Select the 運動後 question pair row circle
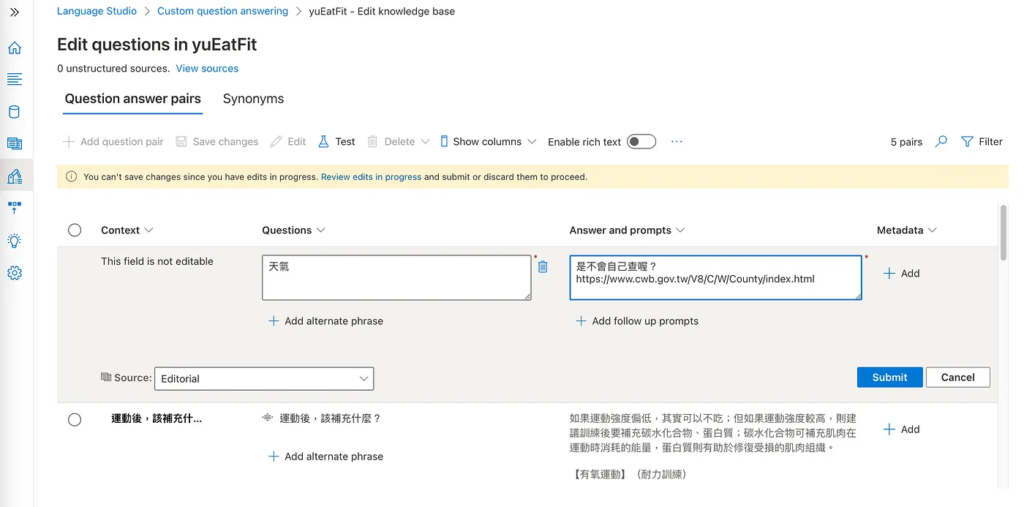This screenshot has height=507, width=1024. (75, 419)
